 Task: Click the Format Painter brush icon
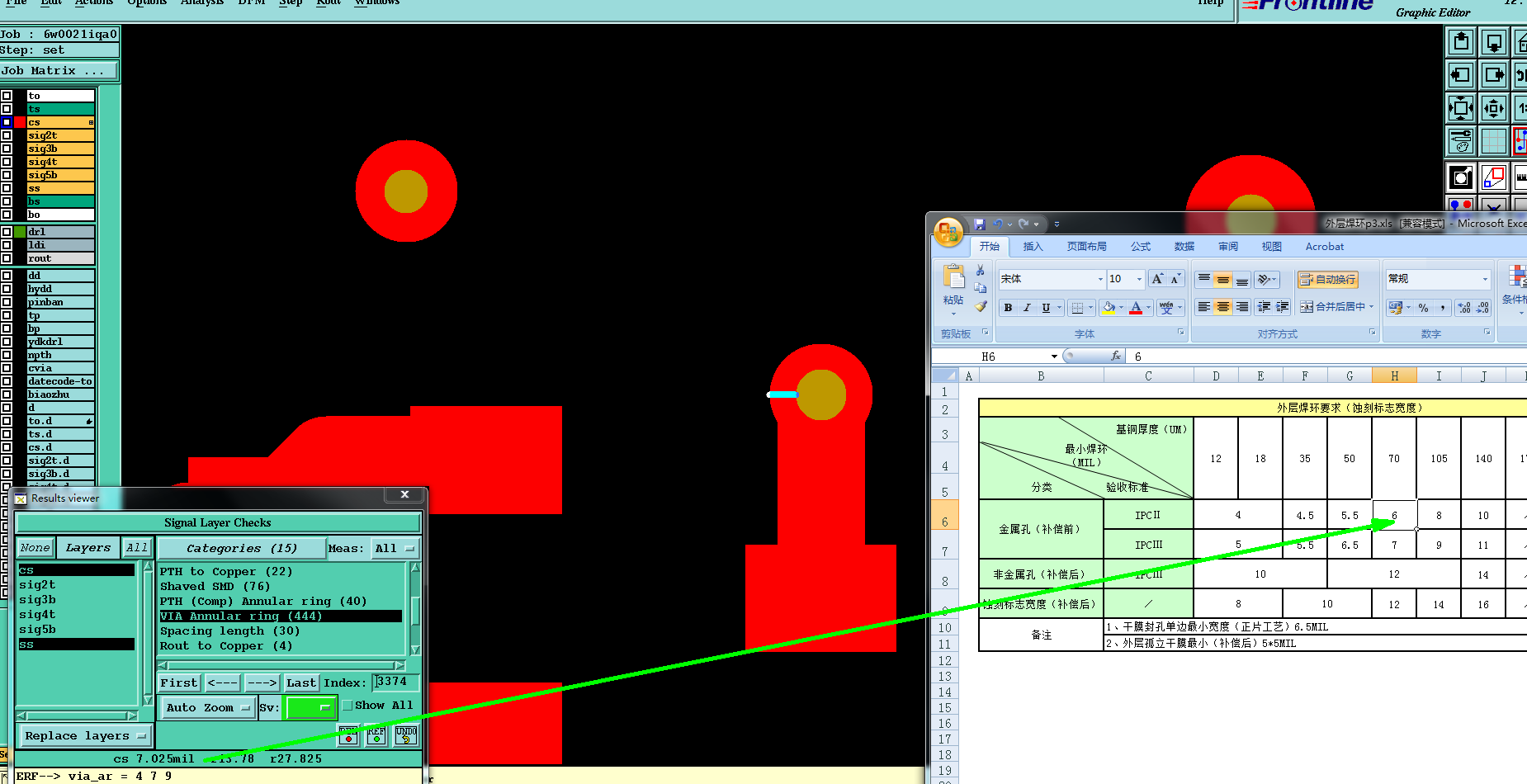[x=980, y=306]
